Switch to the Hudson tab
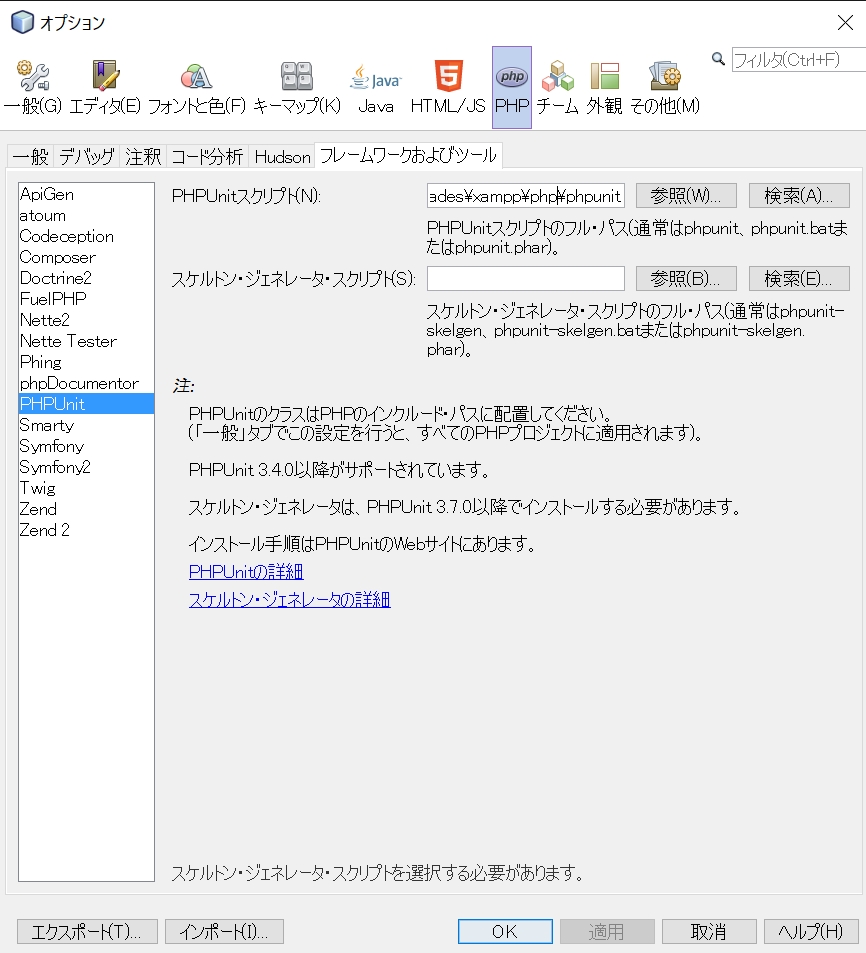The height and width of the screenshot is (953, 866). [282, 156]
